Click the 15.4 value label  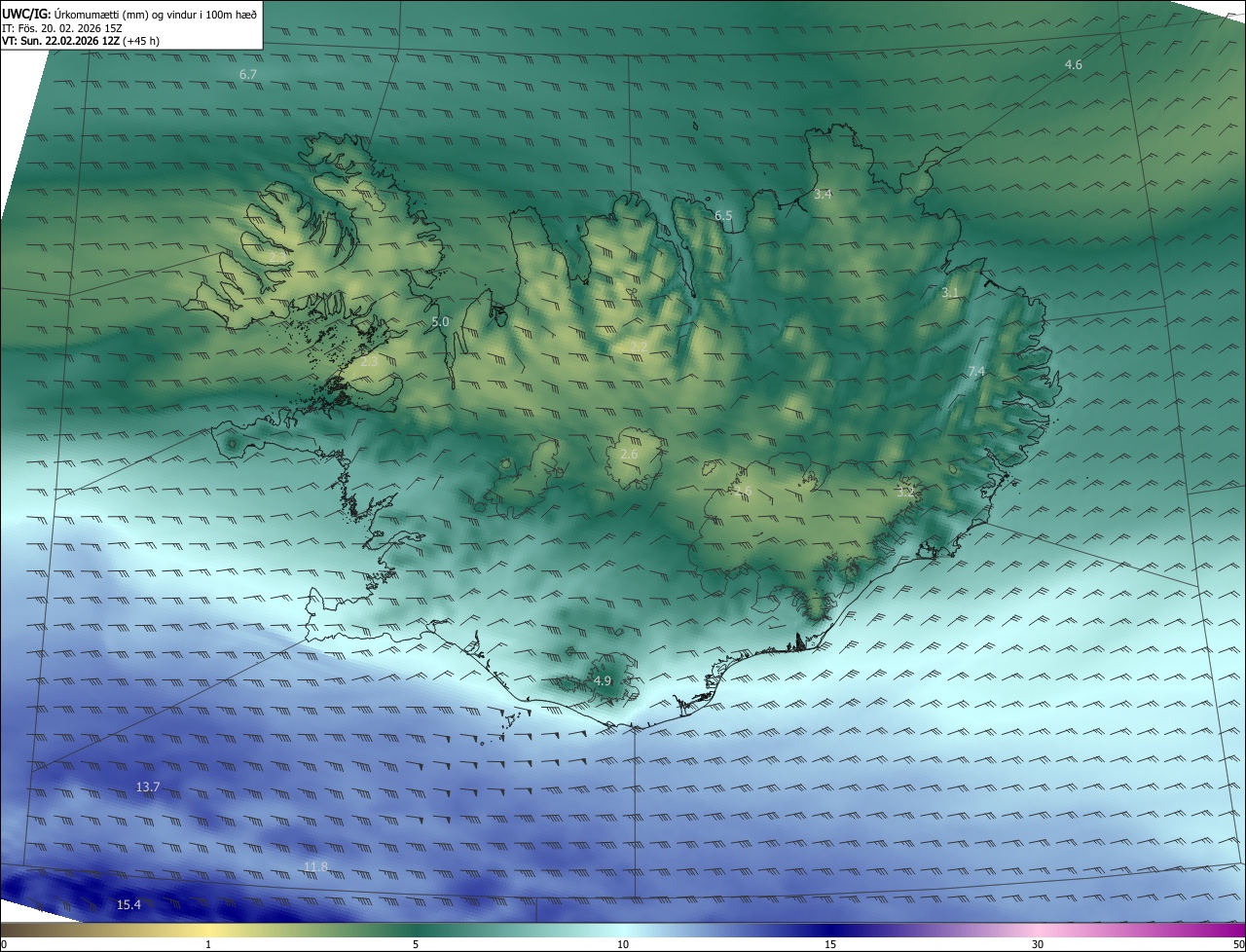128,905
